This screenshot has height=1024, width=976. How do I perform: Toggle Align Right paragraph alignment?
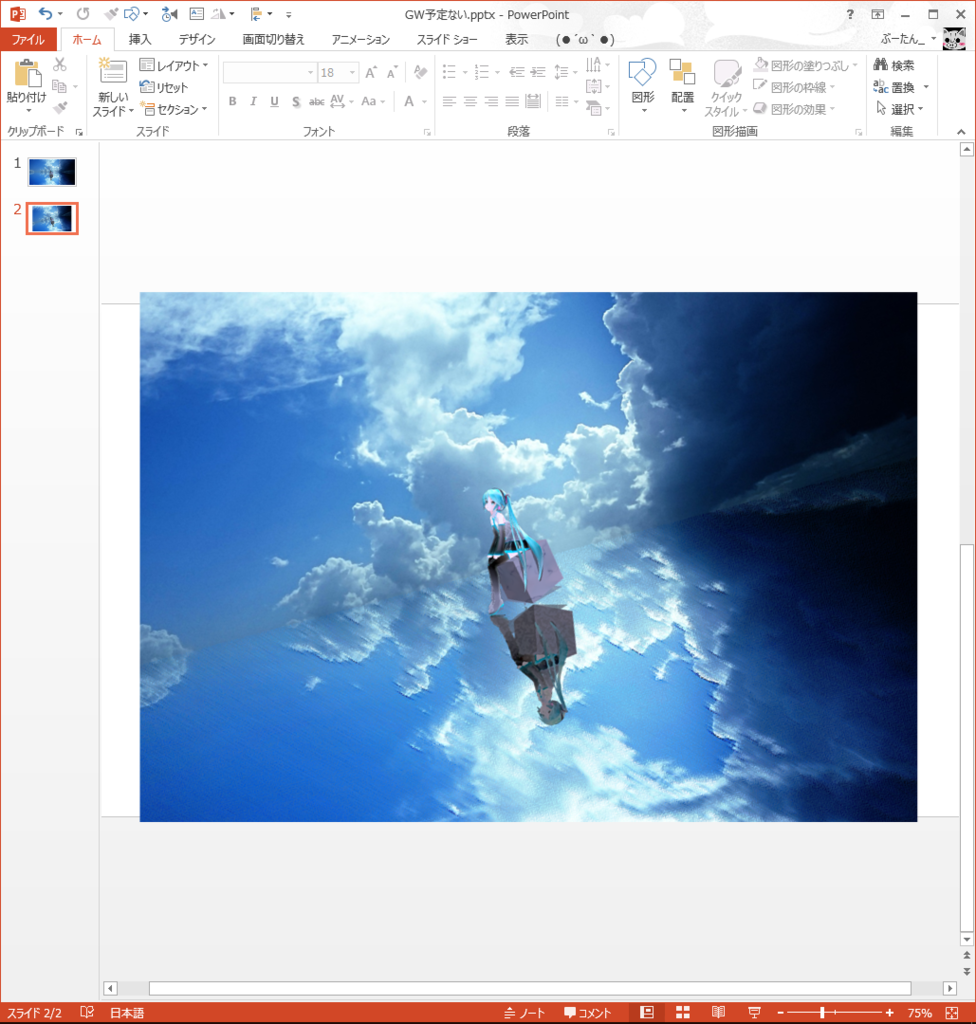click(x=491, y=101)
